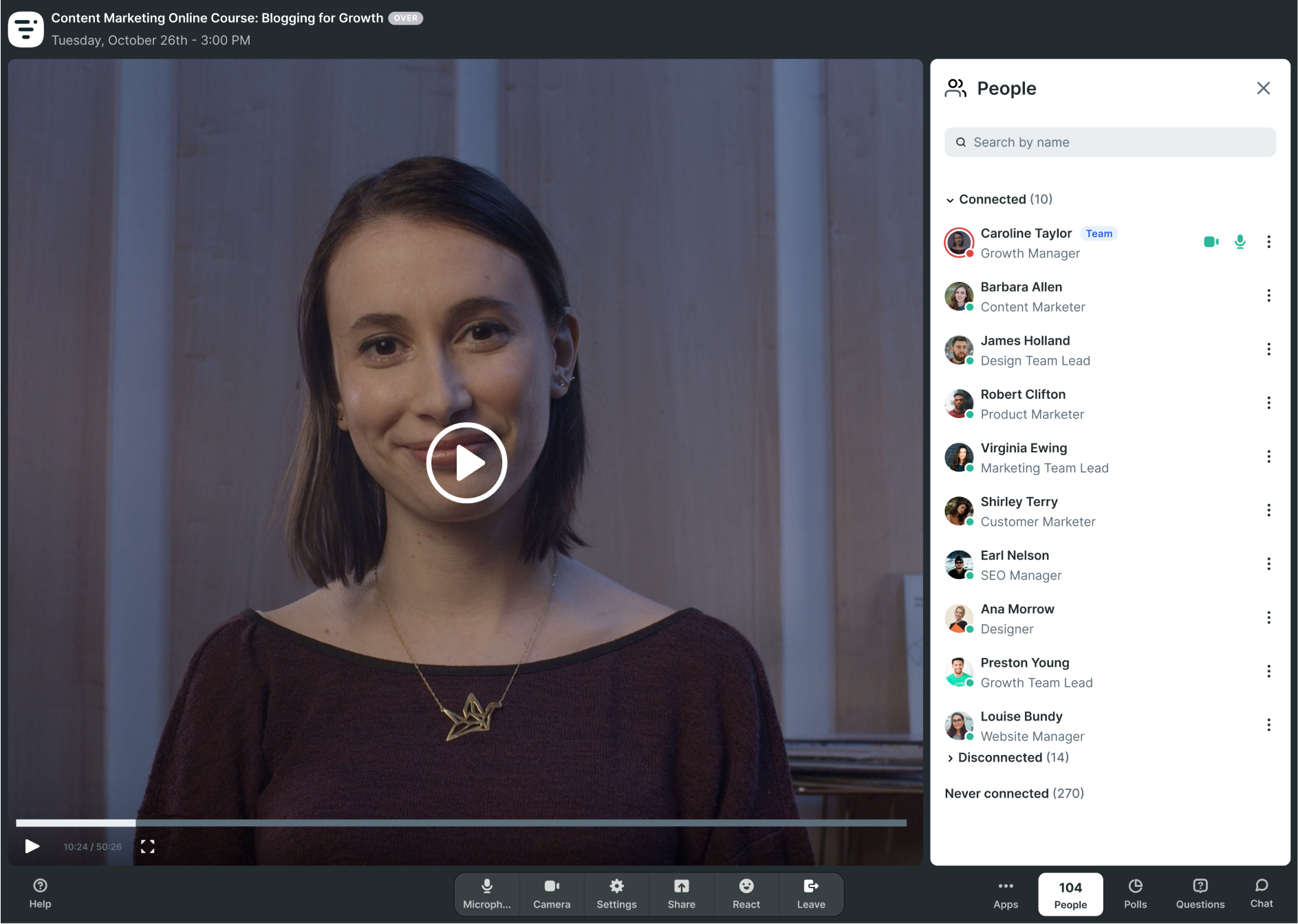Open more options for Robert Clifton
1298x924 pixels.
coord(1268,403)
